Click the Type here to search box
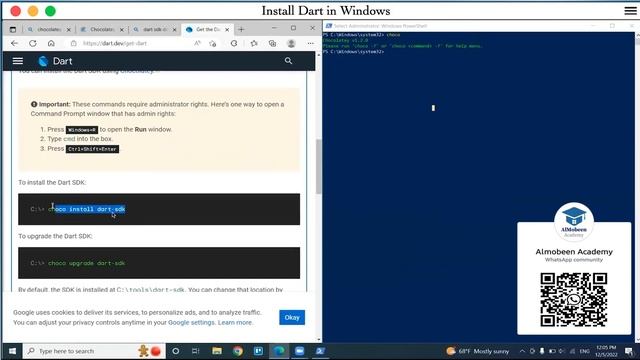Viewport: 640px width, 360px height. tap(94, 351)
